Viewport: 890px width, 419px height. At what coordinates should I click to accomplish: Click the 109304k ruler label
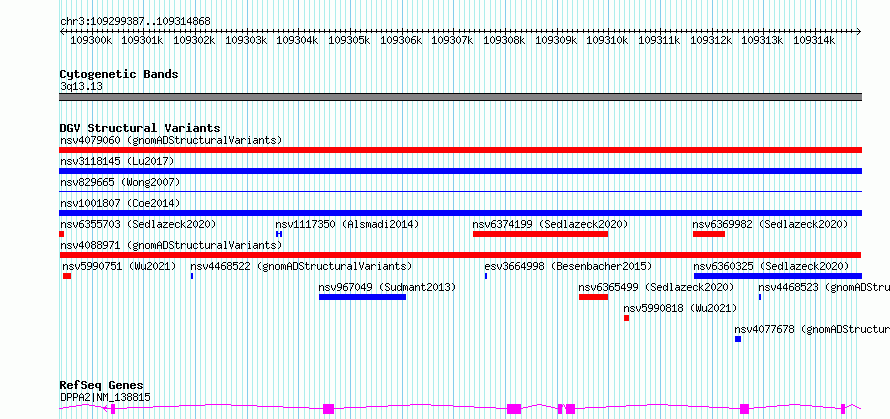[x=297, y=40]
